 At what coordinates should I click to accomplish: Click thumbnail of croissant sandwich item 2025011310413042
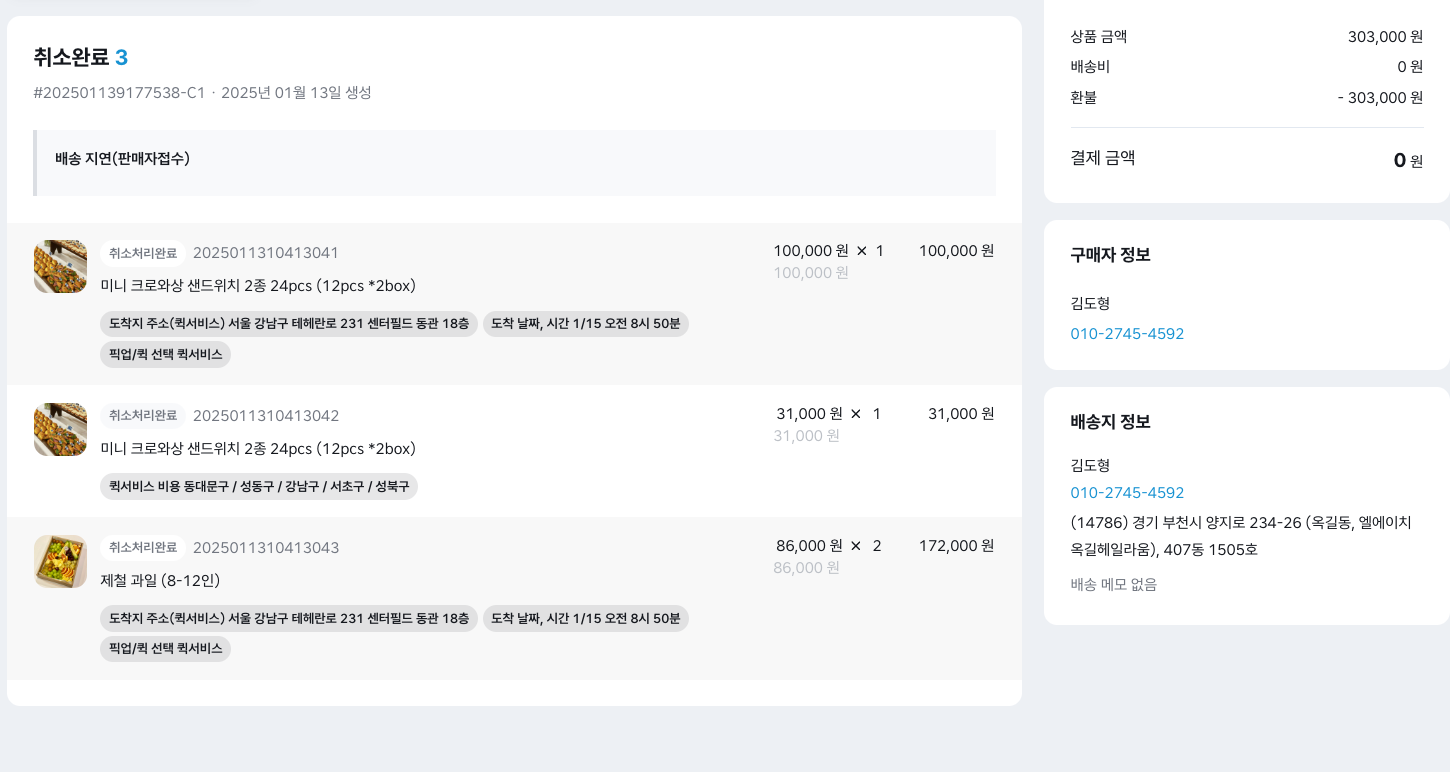click(60, 429)
